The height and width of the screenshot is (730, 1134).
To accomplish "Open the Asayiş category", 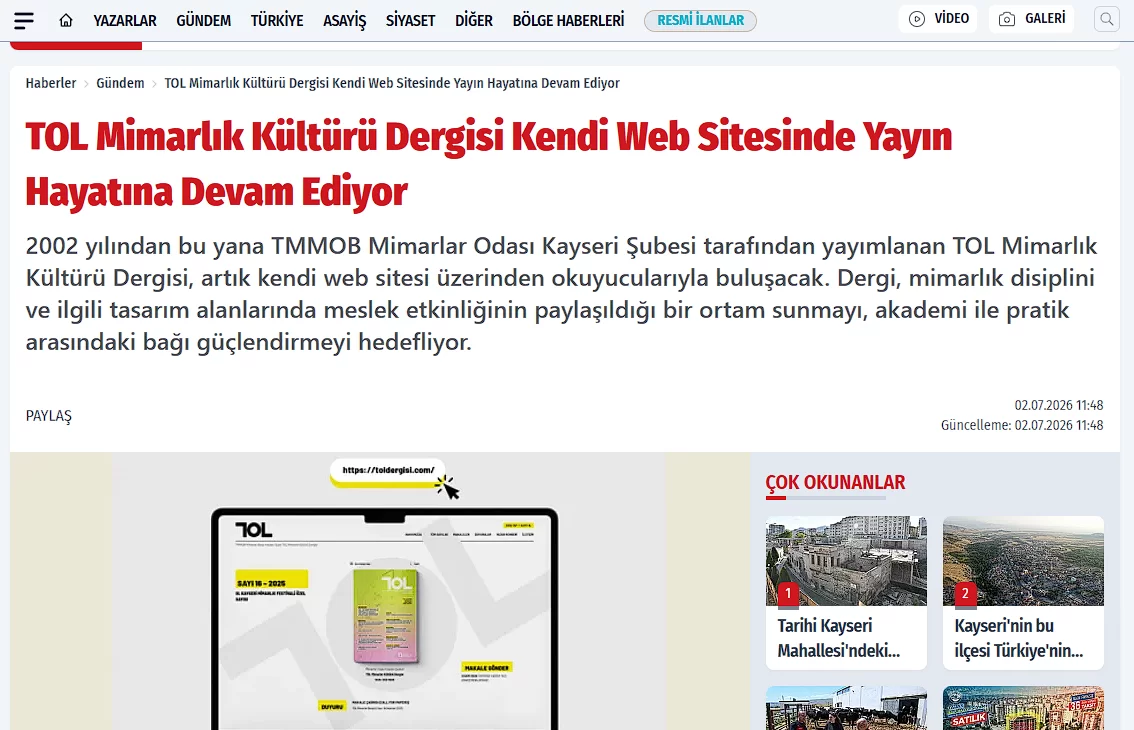I will (x=344, y=20).
